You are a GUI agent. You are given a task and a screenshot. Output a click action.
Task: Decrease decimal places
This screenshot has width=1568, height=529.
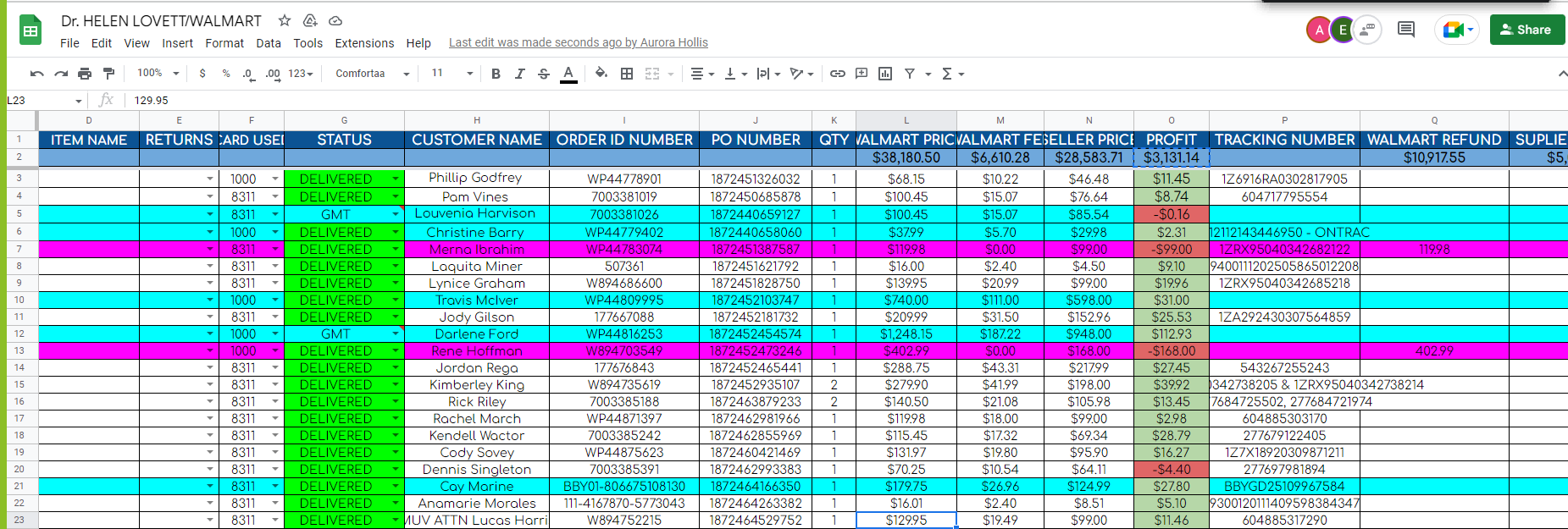(247, 74)
